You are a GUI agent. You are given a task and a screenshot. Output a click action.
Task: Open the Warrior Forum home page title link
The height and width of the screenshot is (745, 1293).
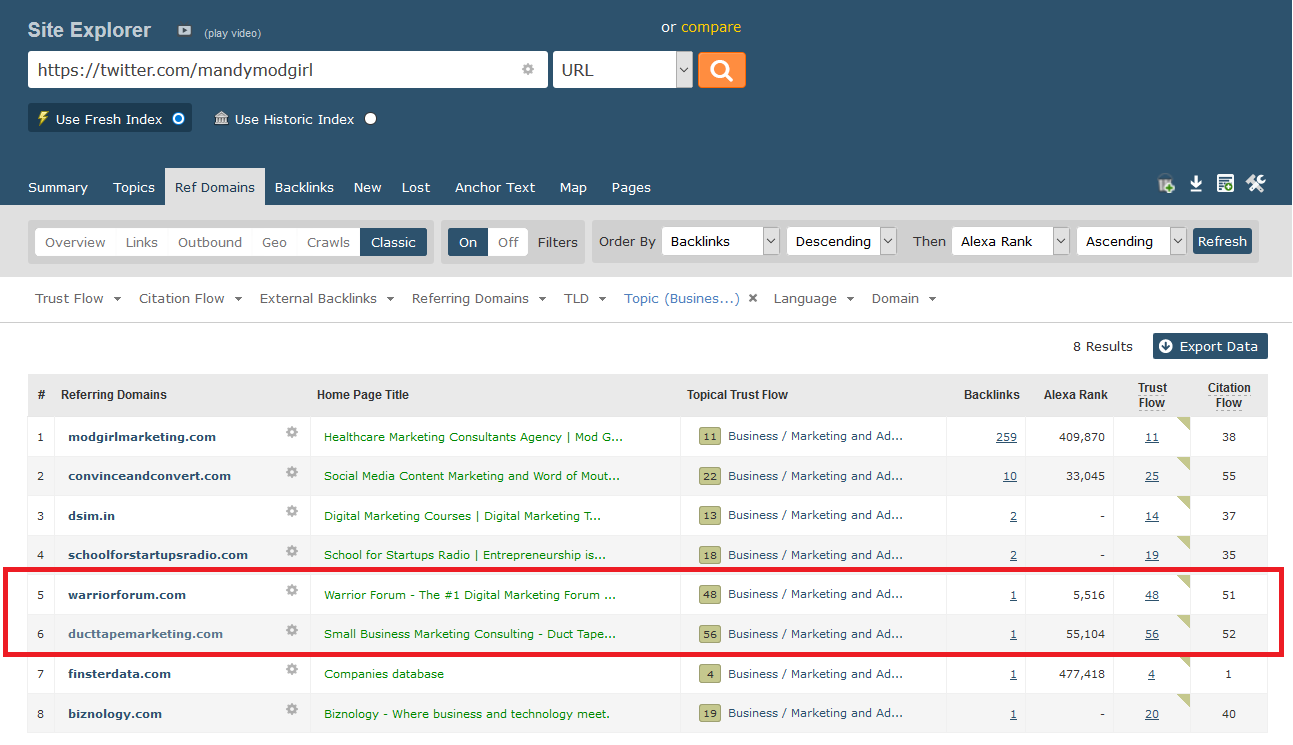pyautogui.click(x=470, y=594)
